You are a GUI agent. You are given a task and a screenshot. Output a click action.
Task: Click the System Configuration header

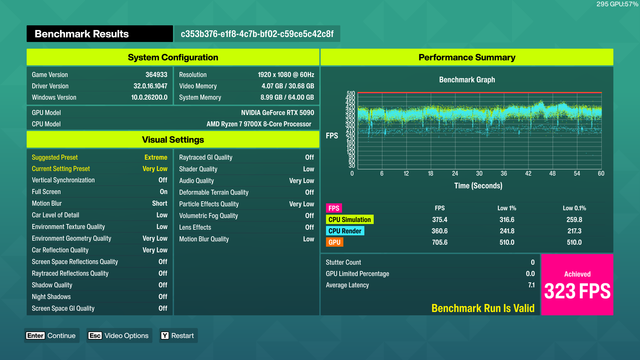pos(173,57)
